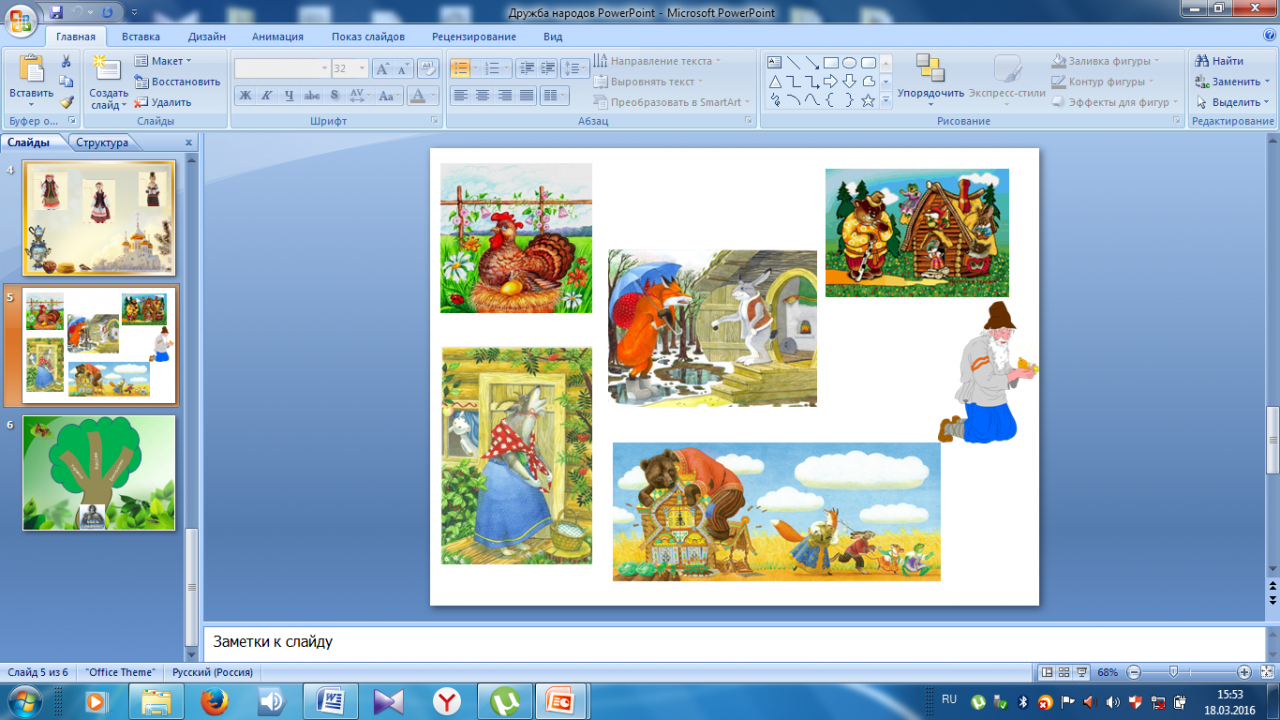The width and height of the screenshot is (1280, 720).
Task: Switch to Slide Sorter view in status bar
Action: 1065,672
